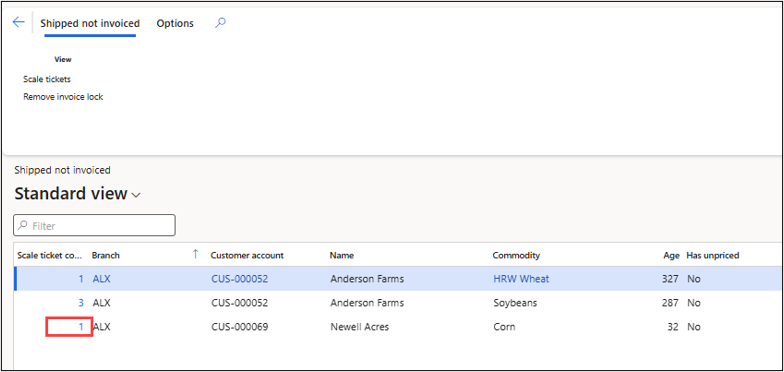
Task: Click Has unpriced No in HRW Wheat row
Action: point(694,278)
